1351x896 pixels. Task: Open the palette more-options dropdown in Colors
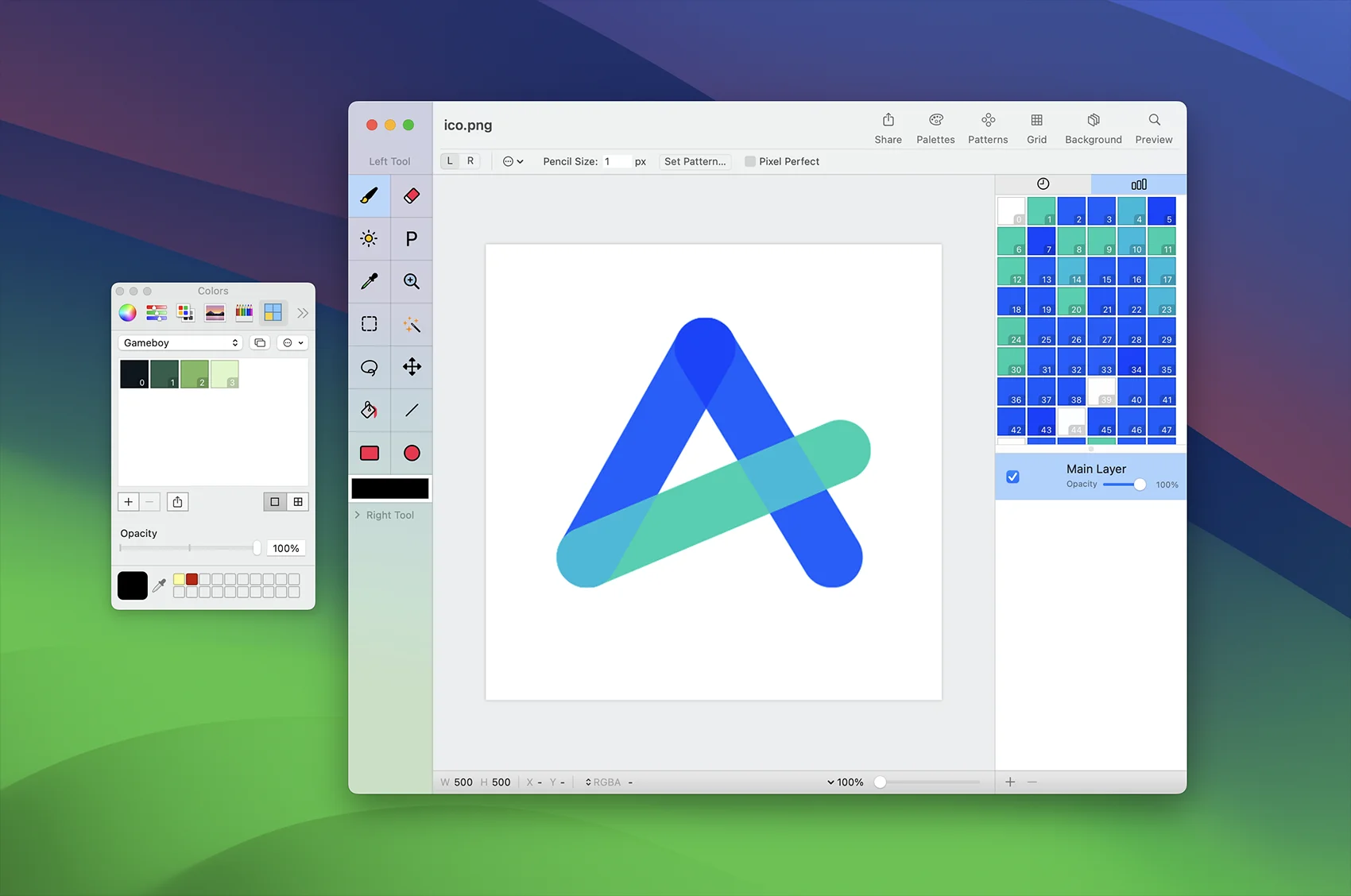(292, 343)
